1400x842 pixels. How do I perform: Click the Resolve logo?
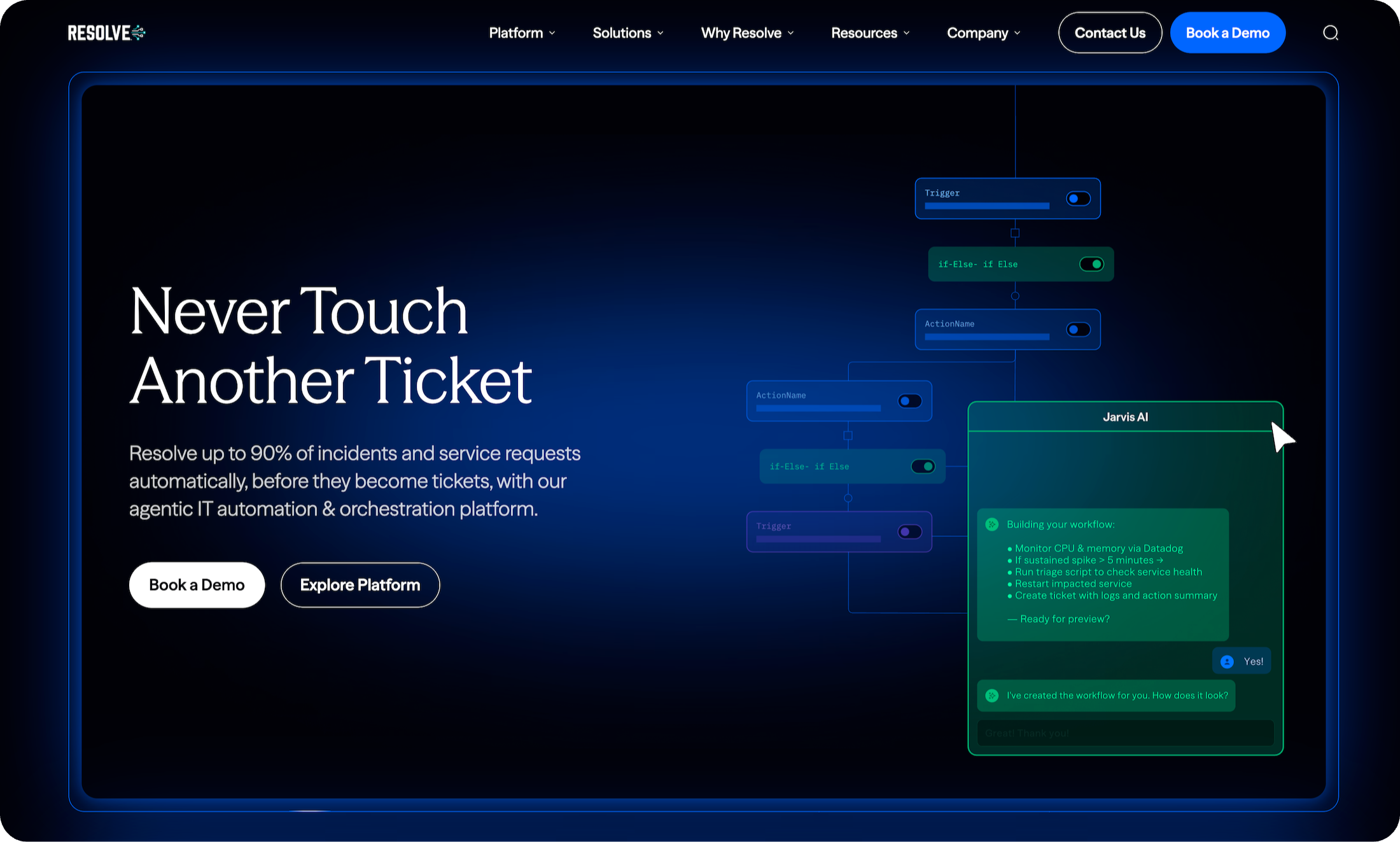coord(106,33)
